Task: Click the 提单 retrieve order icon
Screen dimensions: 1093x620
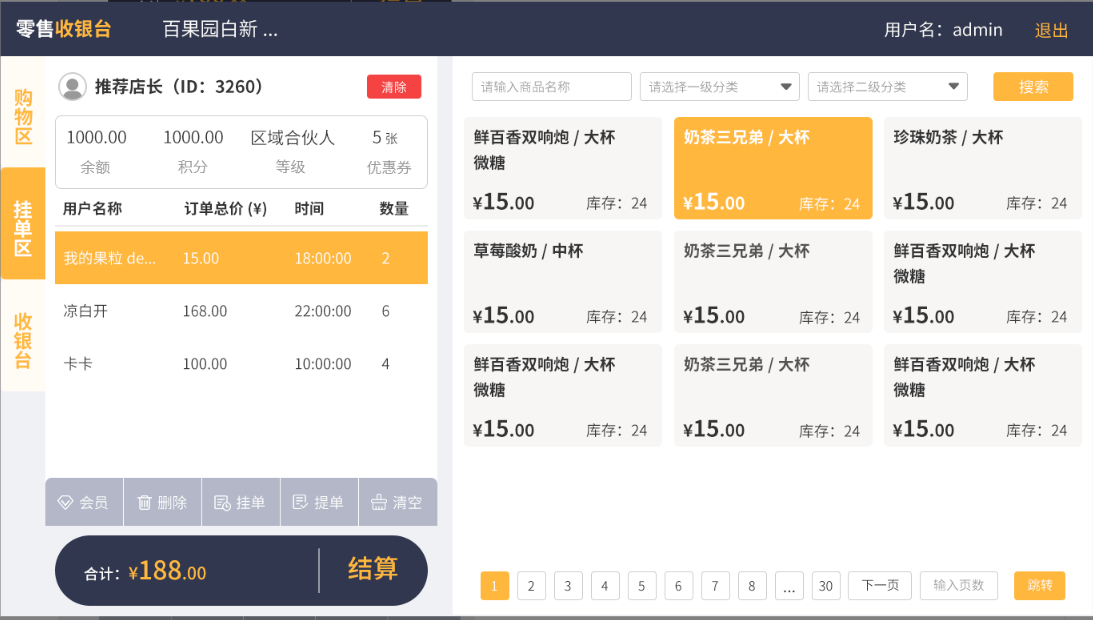Action: [x=300, y=502]
